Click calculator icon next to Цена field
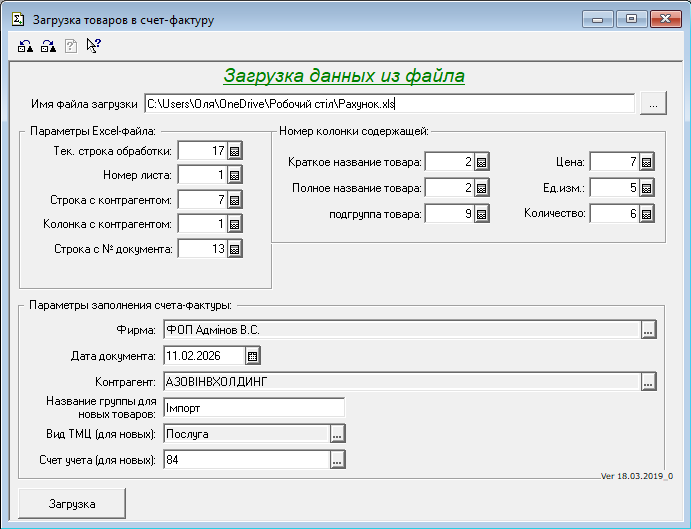 pos(646,162)
